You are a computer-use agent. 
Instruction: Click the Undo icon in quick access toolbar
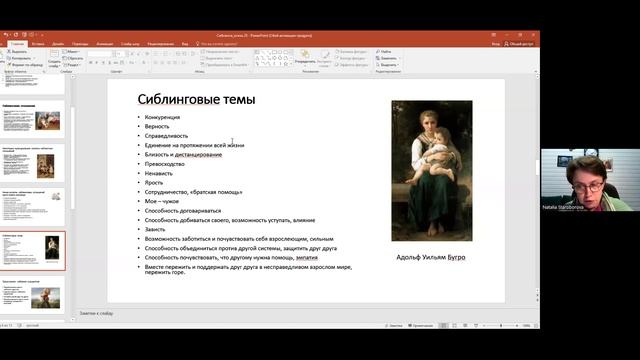click(x=6, y=35)
